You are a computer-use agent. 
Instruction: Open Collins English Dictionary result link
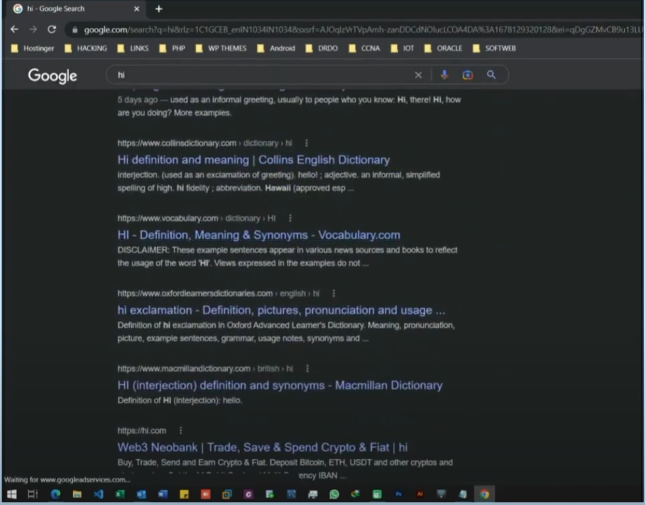(x=253, y=160)
